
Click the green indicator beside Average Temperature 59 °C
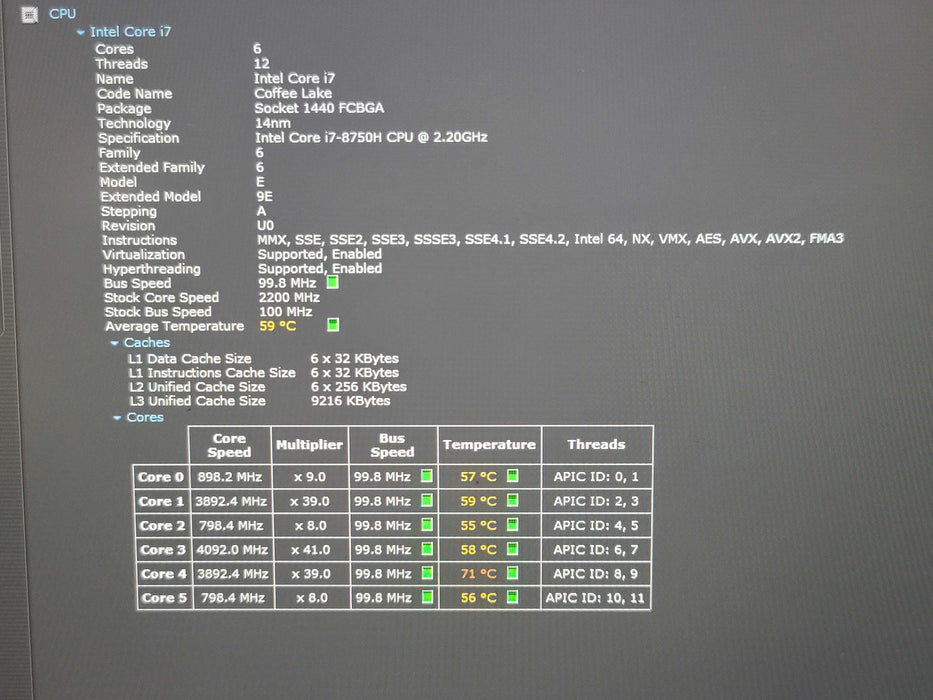333,324
